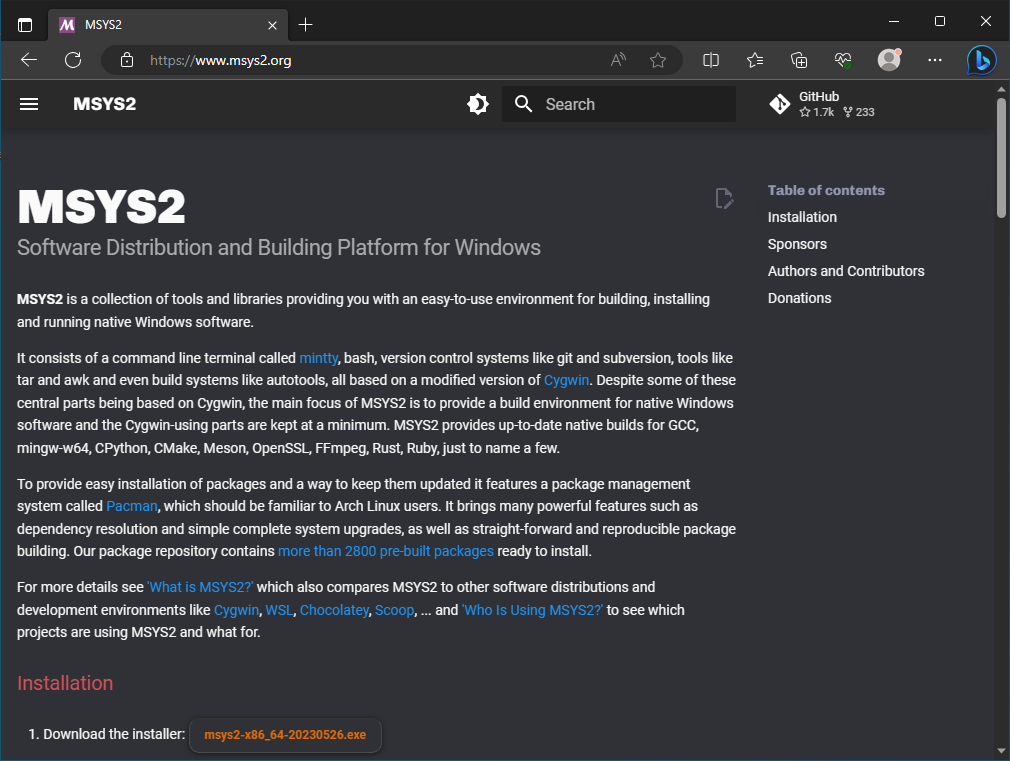Refresh the current page
Viewport: 1010px width, 761px height.
pyautogui.click(x=73, y=60)
